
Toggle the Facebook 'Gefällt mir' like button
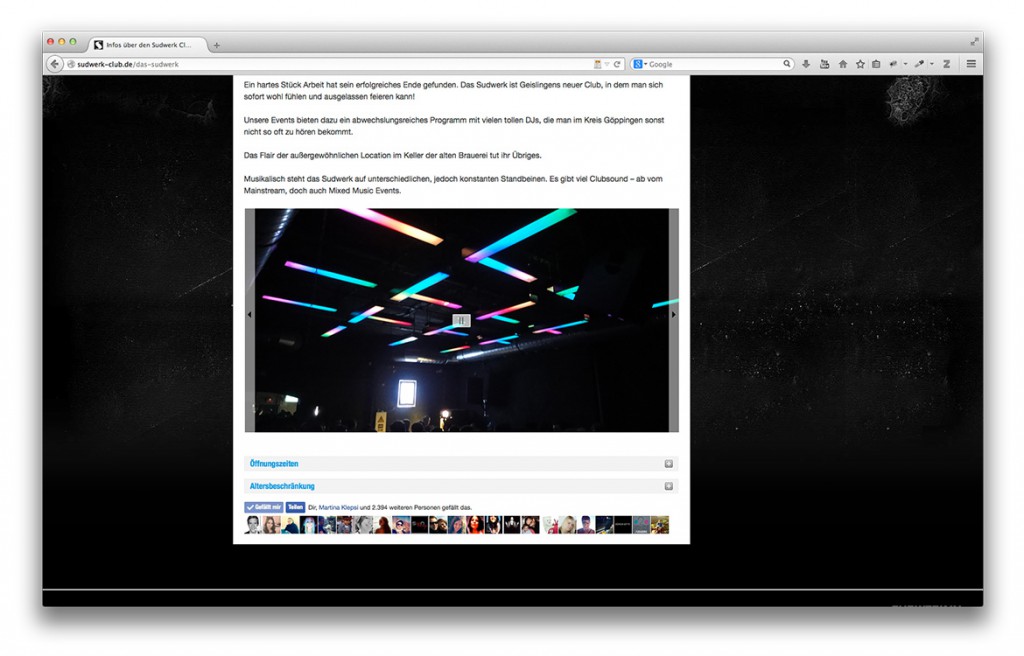[x=264, y=507]
